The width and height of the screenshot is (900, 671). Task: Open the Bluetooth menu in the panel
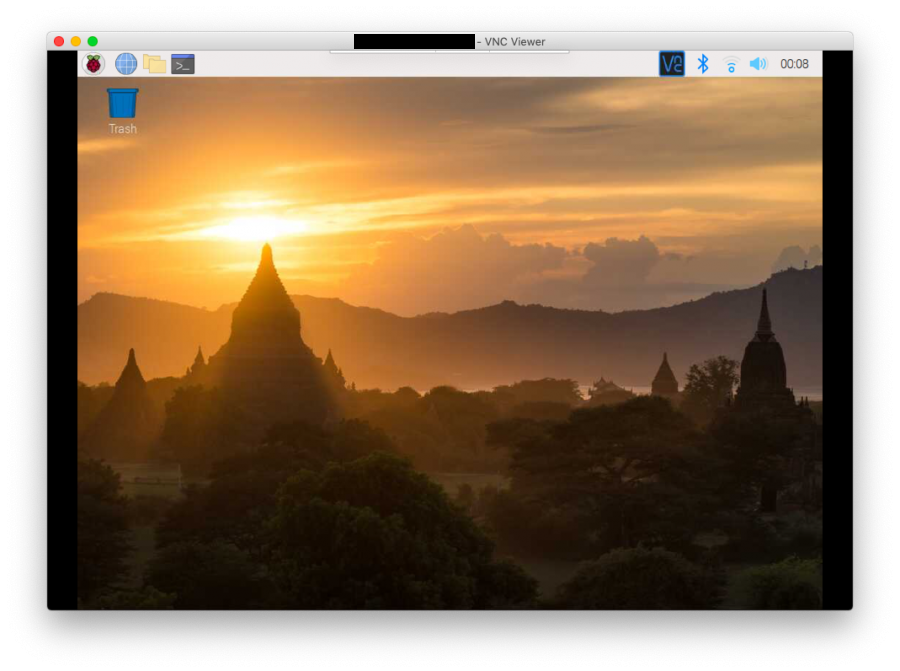[703, 64]
